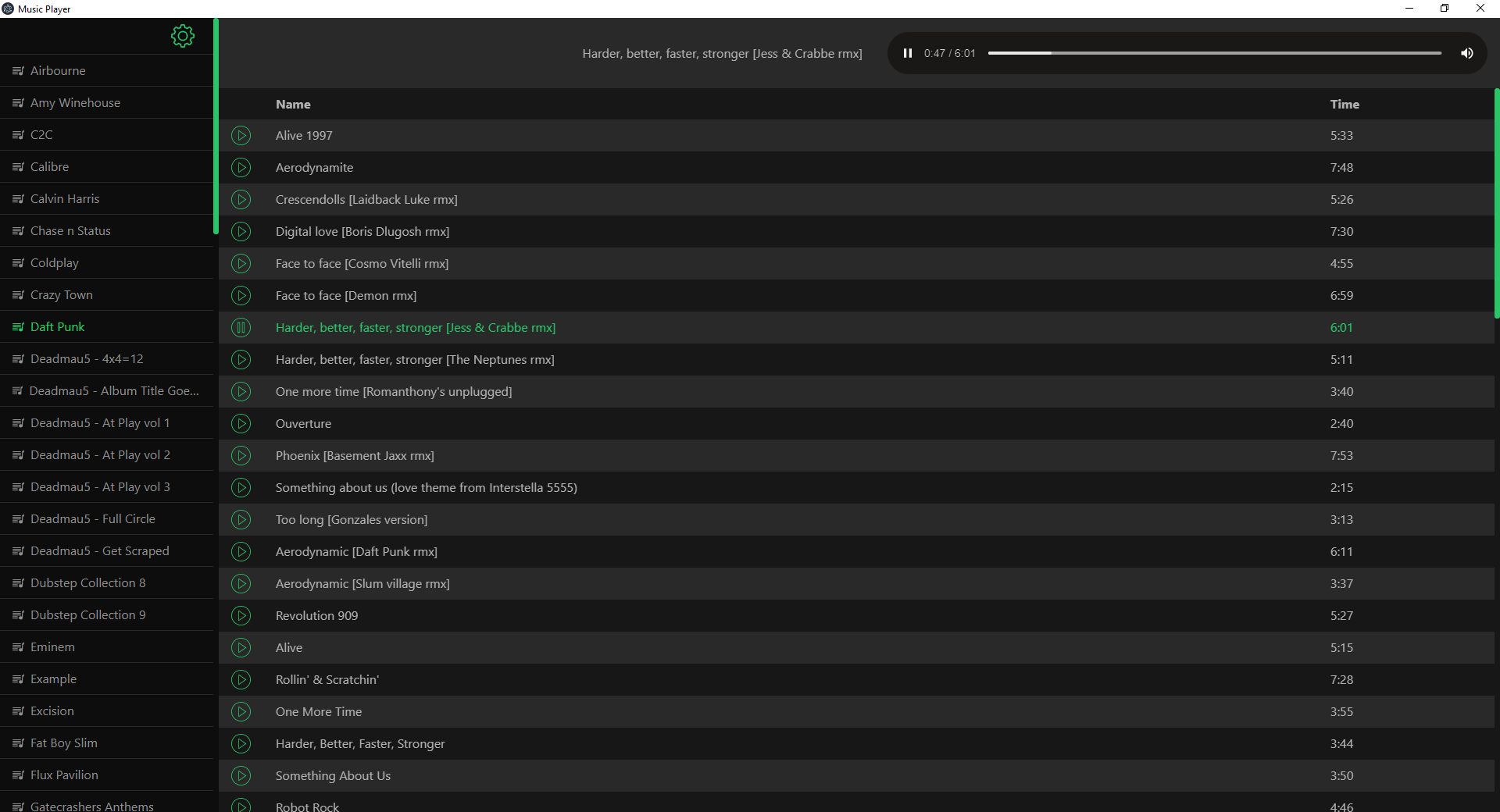Click the Name column header
This screenshot has height=812, width=1500.
click(x=293, y=104)
